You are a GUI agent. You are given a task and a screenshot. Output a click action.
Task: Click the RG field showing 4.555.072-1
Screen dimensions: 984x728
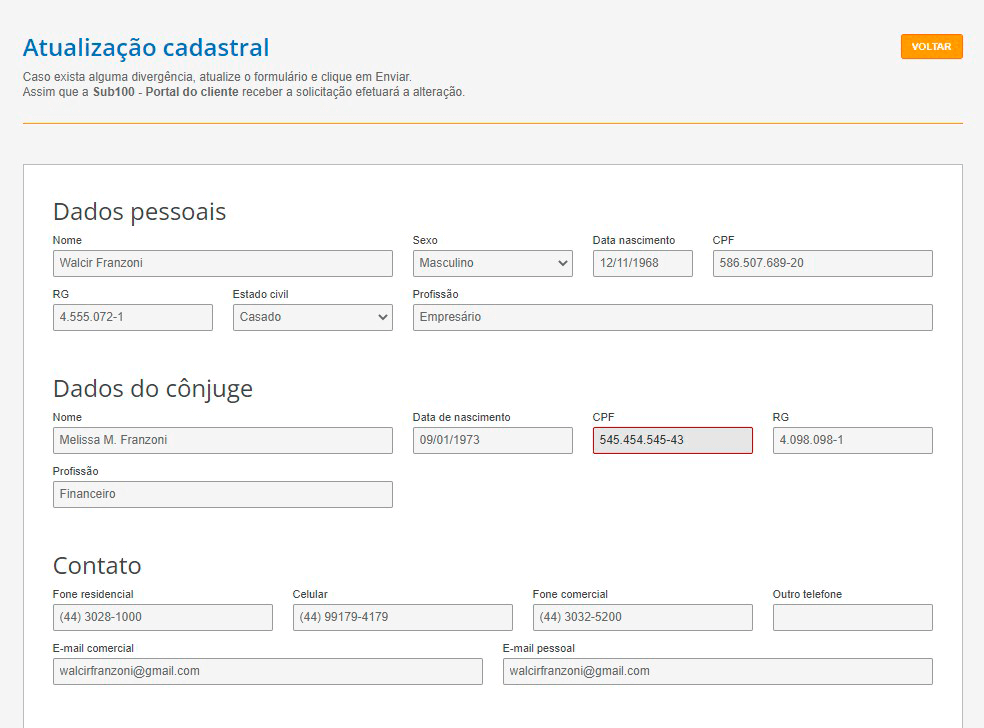[x=132, y=317]
